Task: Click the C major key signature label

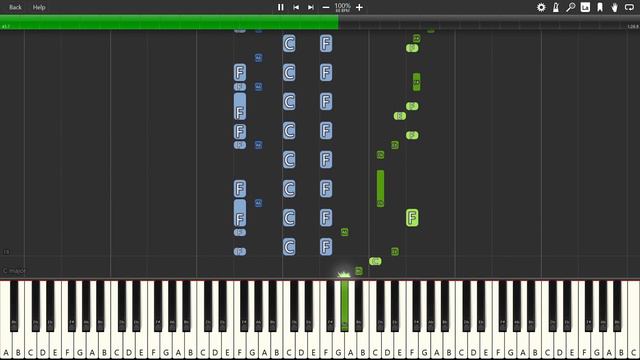Action: [14, 271]
